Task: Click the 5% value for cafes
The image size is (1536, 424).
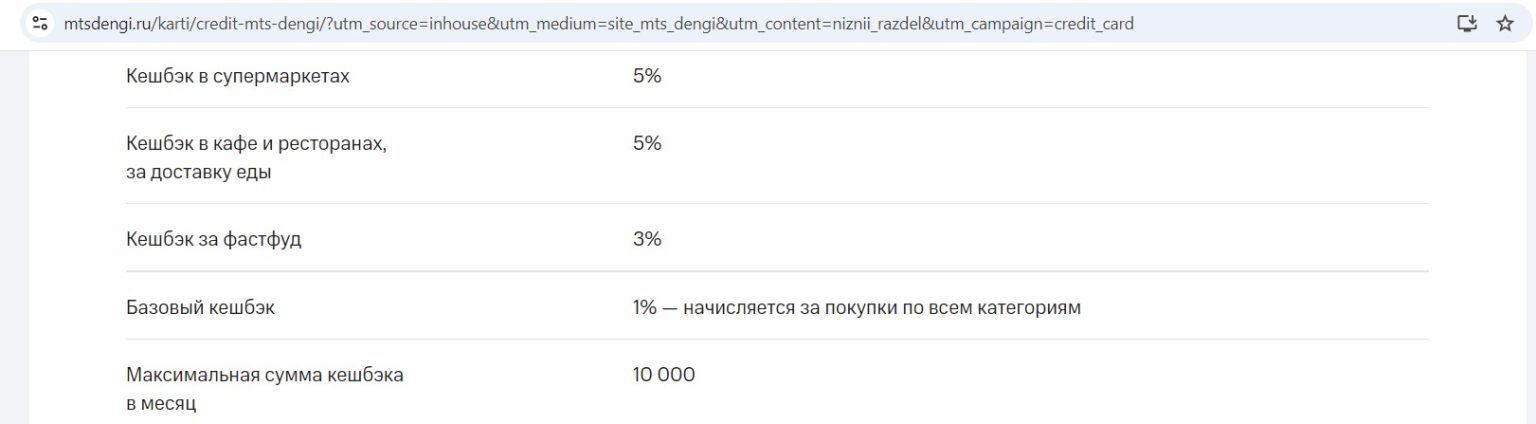Action: (647, 144)
